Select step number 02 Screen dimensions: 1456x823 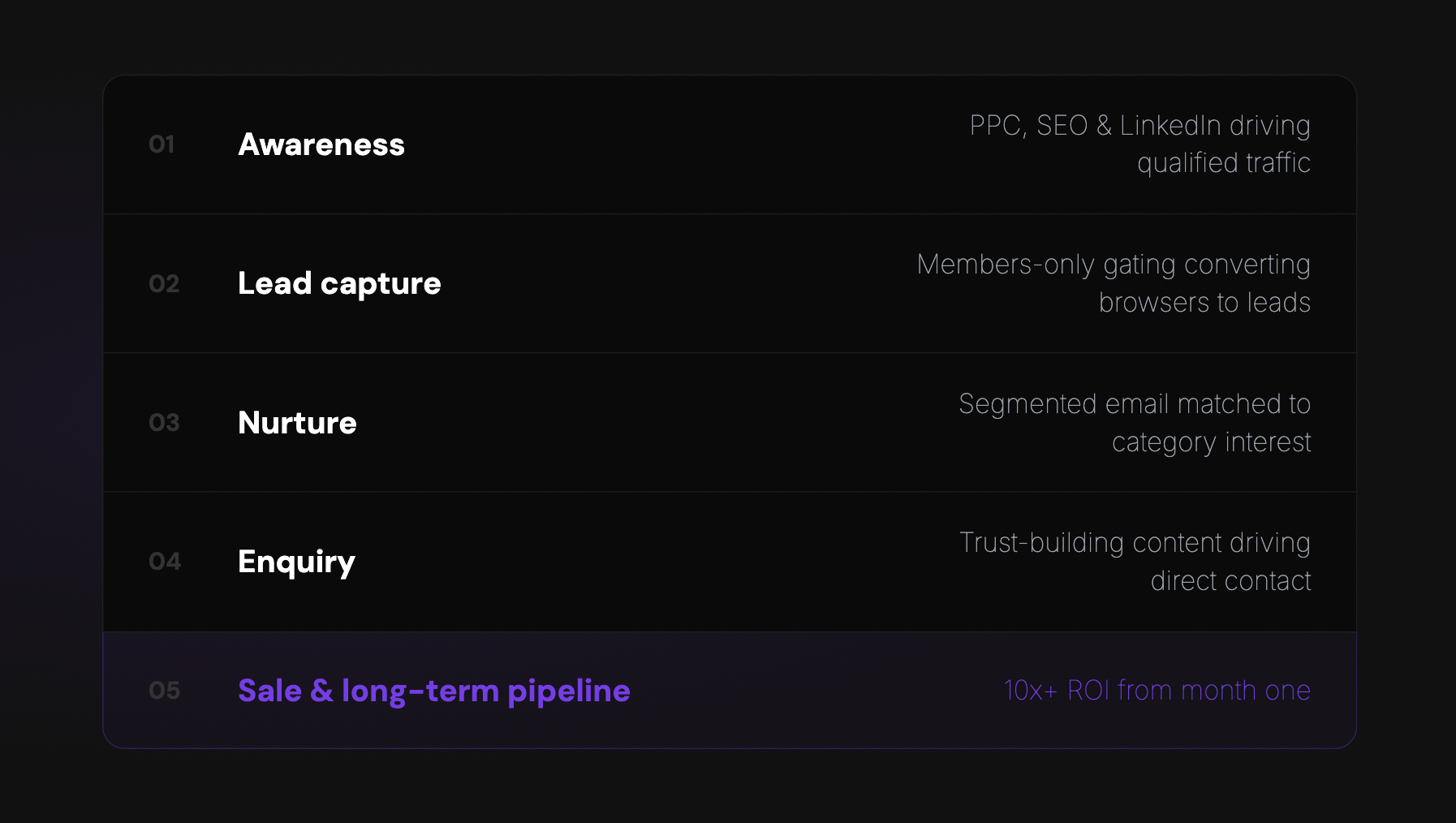click(164, 284)
